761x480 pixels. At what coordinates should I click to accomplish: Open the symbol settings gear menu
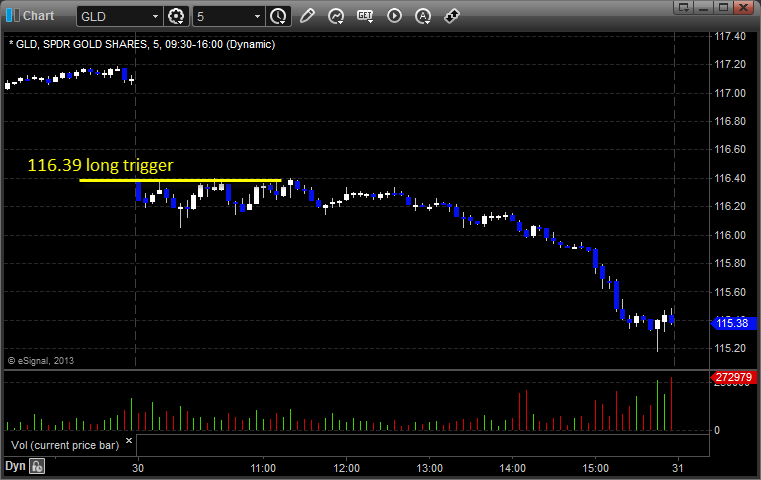click(176, 17)
